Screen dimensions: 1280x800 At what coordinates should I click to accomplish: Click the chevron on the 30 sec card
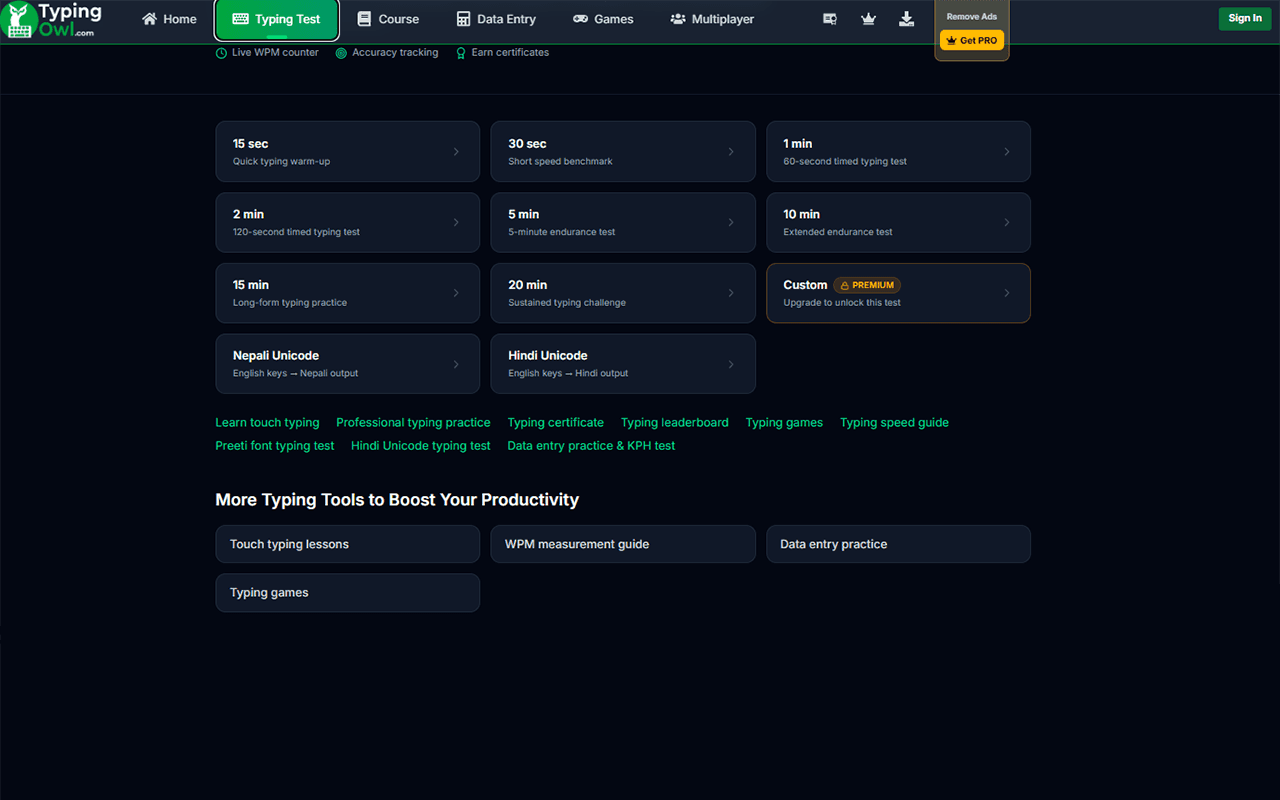tap(731, 152)
